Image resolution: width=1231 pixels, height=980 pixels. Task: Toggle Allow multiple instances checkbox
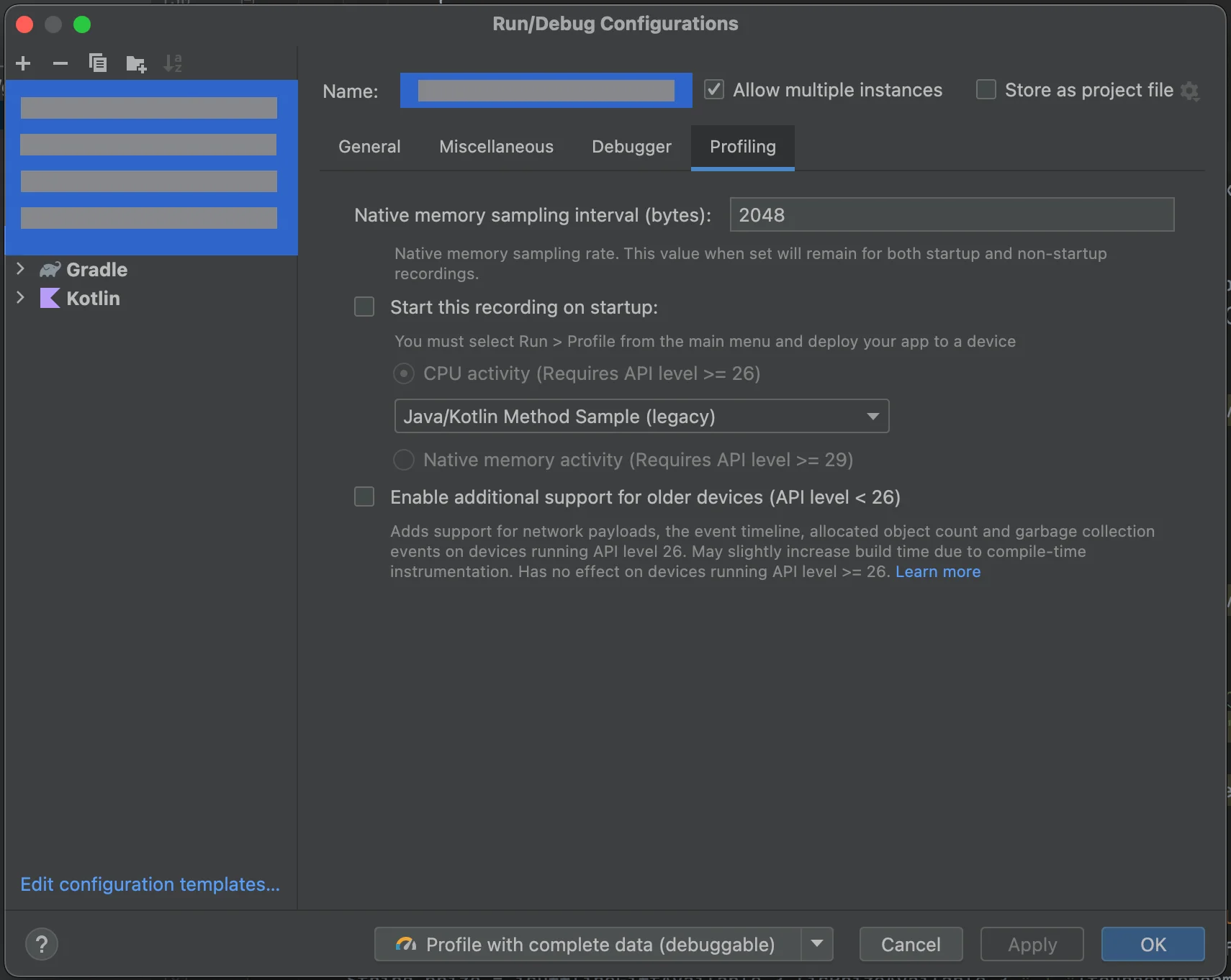[x=713, y=90]
